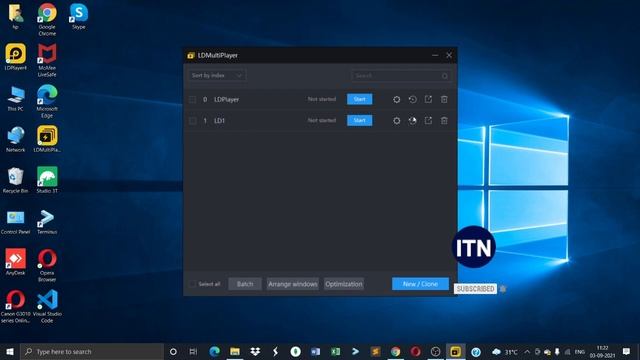Open Terminus desktop shortcut
Image resolution: width=640 pixels, height=360 pixels.
[47, 221]
